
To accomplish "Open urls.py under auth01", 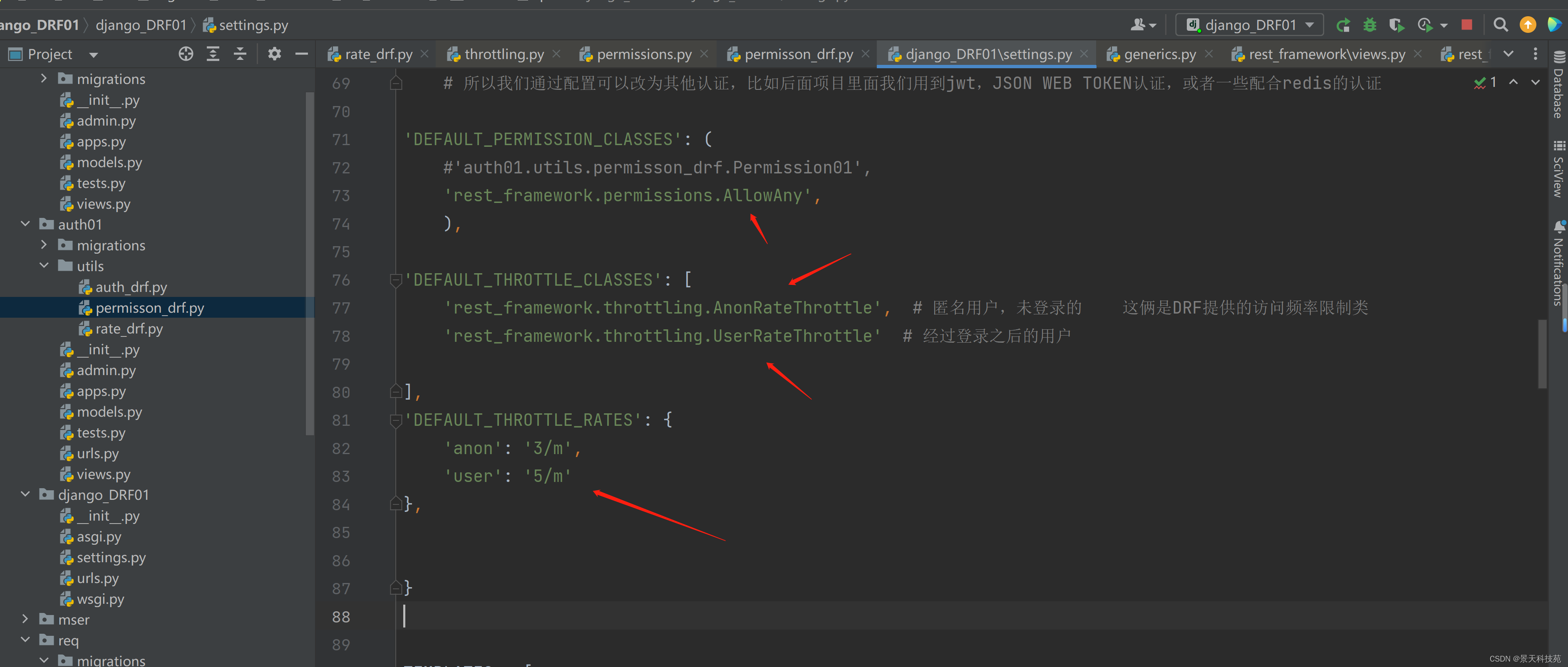I will point(89,453).
